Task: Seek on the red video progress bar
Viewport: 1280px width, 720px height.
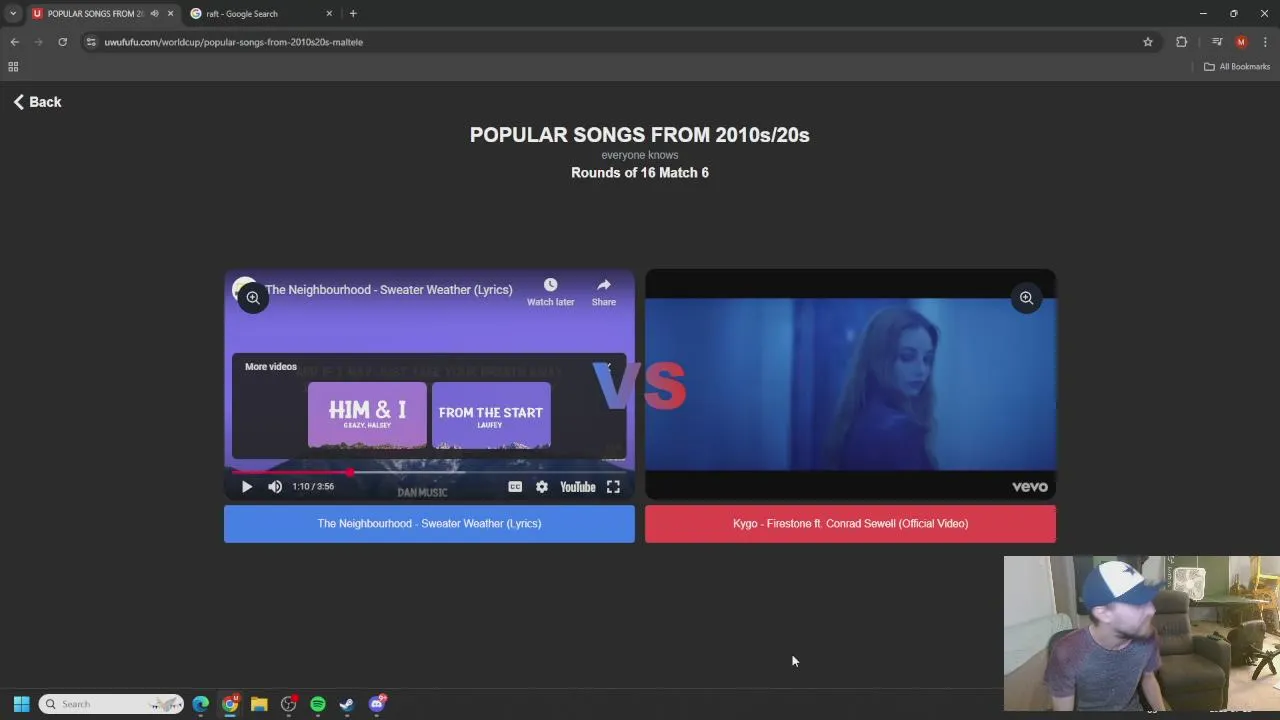Action: 429,472
